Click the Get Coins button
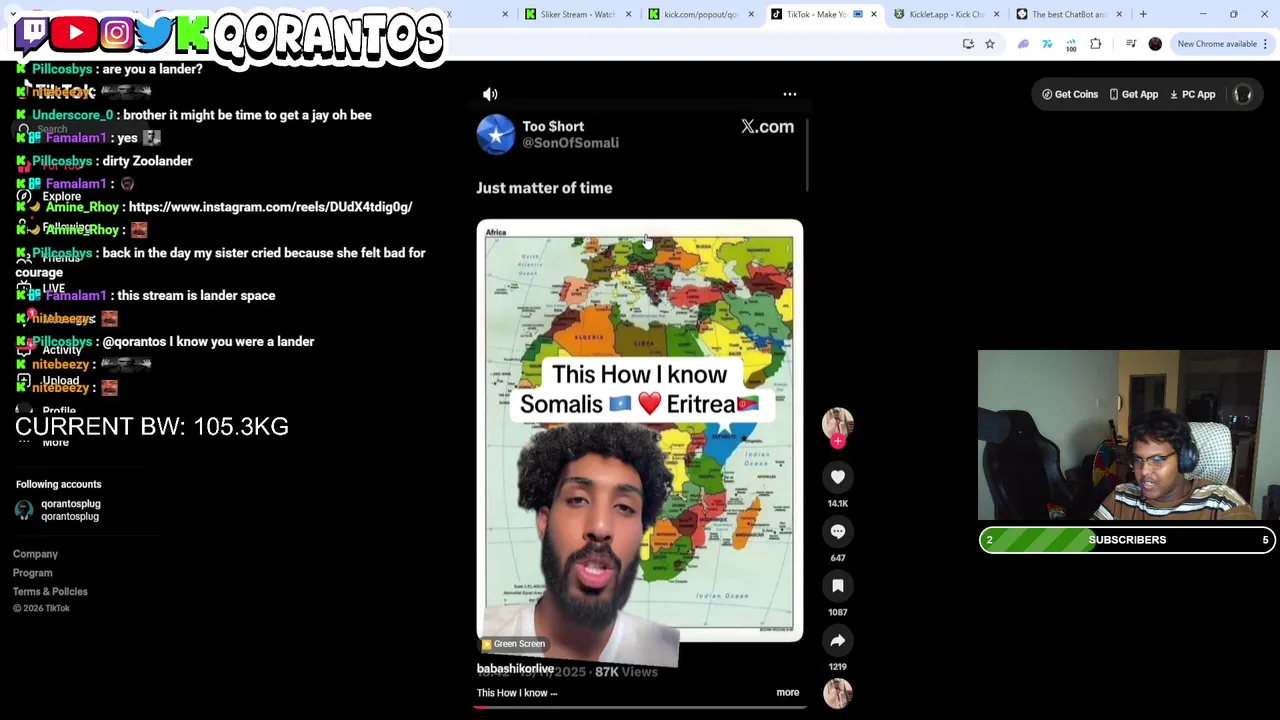Image resolution: width=1280 pixels, height=720 pixels. [x=1070, y=94]
